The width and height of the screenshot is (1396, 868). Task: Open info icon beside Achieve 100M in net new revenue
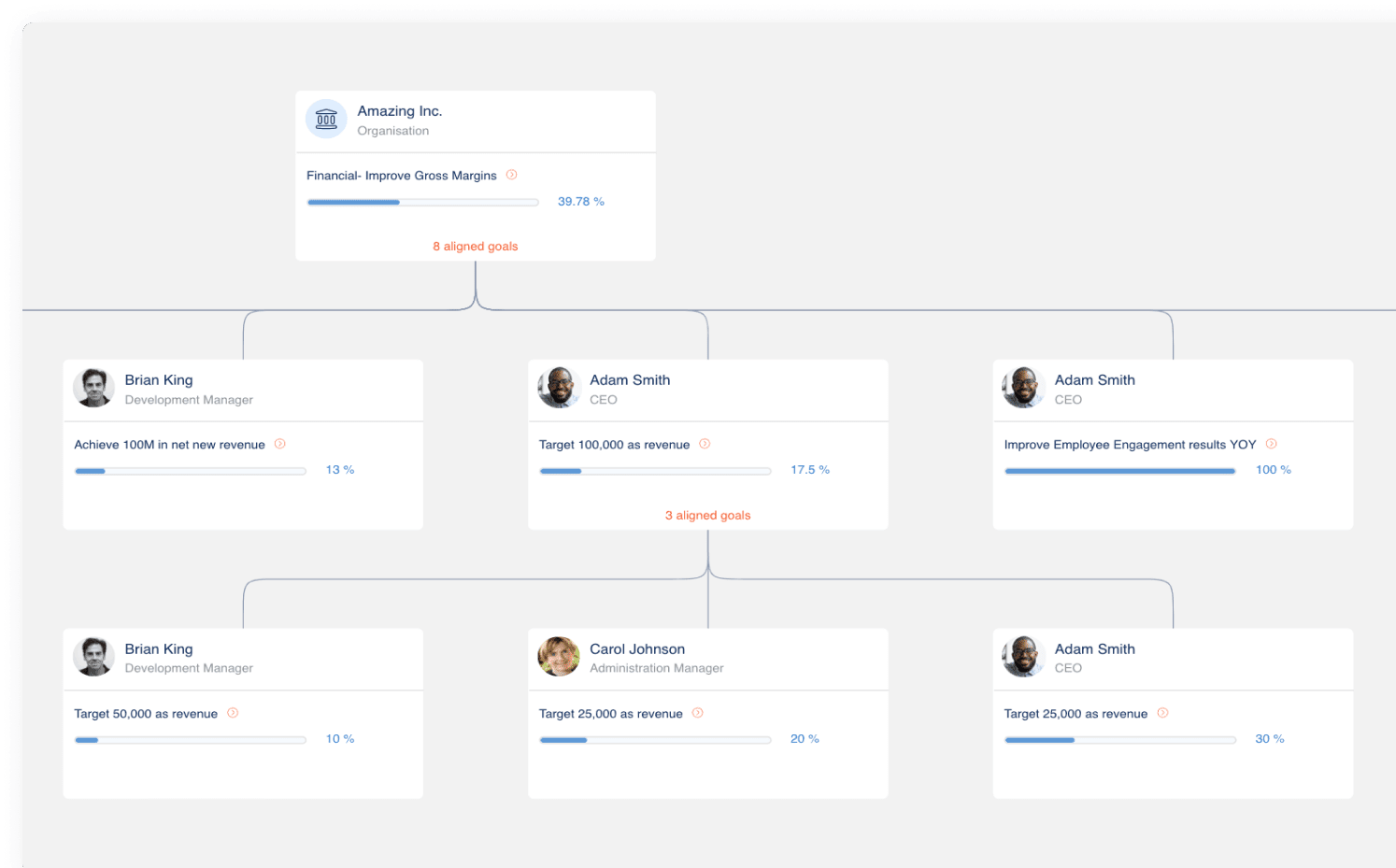(279, 444)
